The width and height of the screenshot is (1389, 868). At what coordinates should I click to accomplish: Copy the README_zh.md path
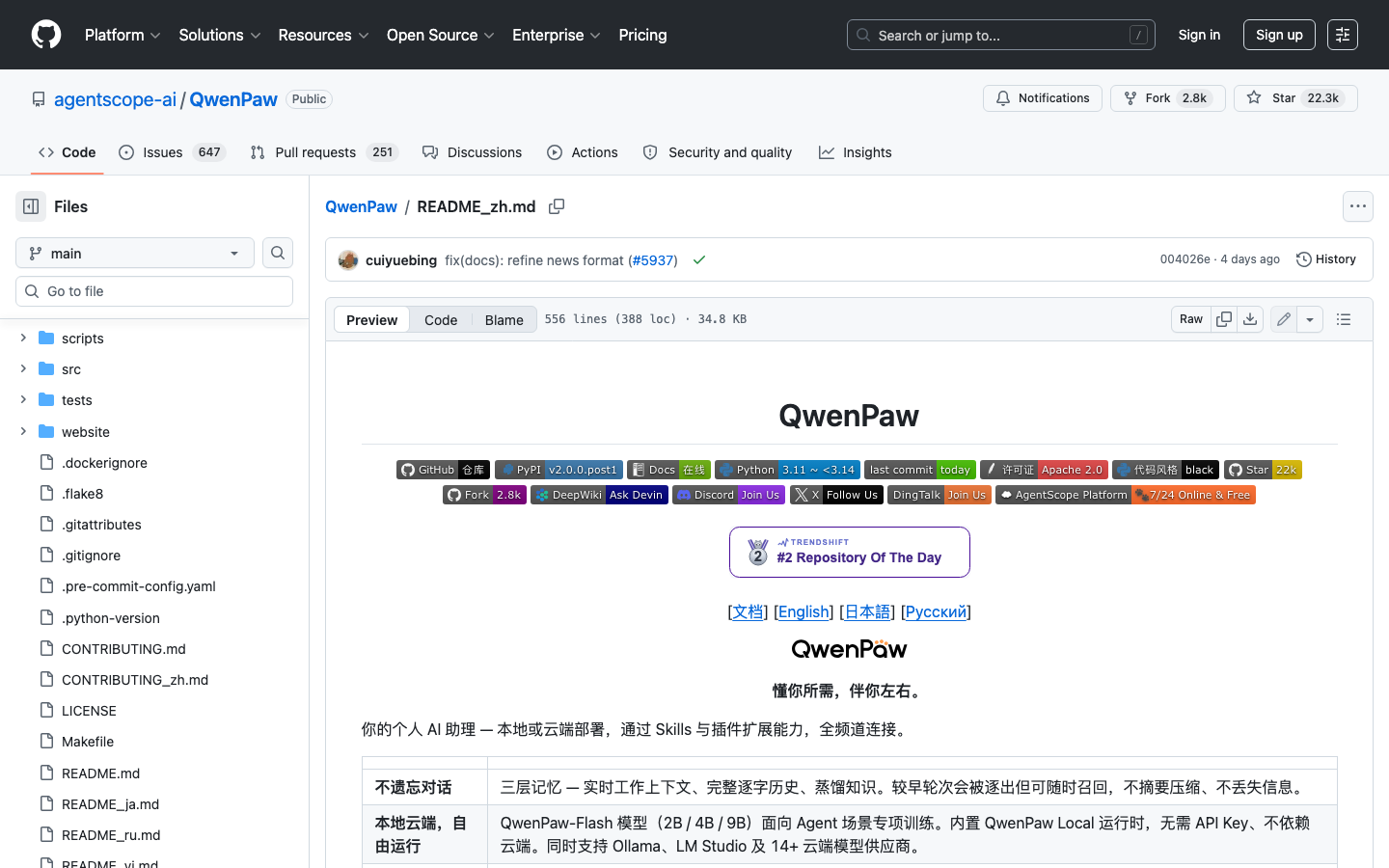pos(557,206)
